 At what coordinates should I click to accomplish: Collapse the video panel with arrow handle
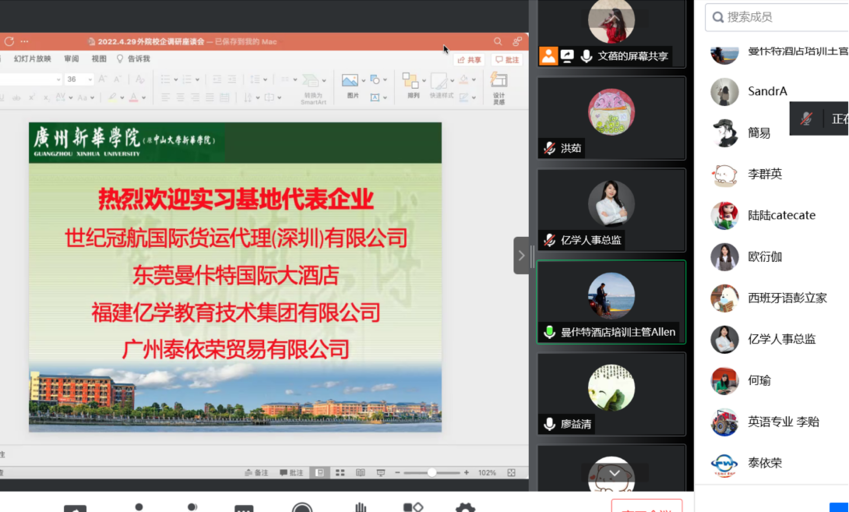click(521, 255)
